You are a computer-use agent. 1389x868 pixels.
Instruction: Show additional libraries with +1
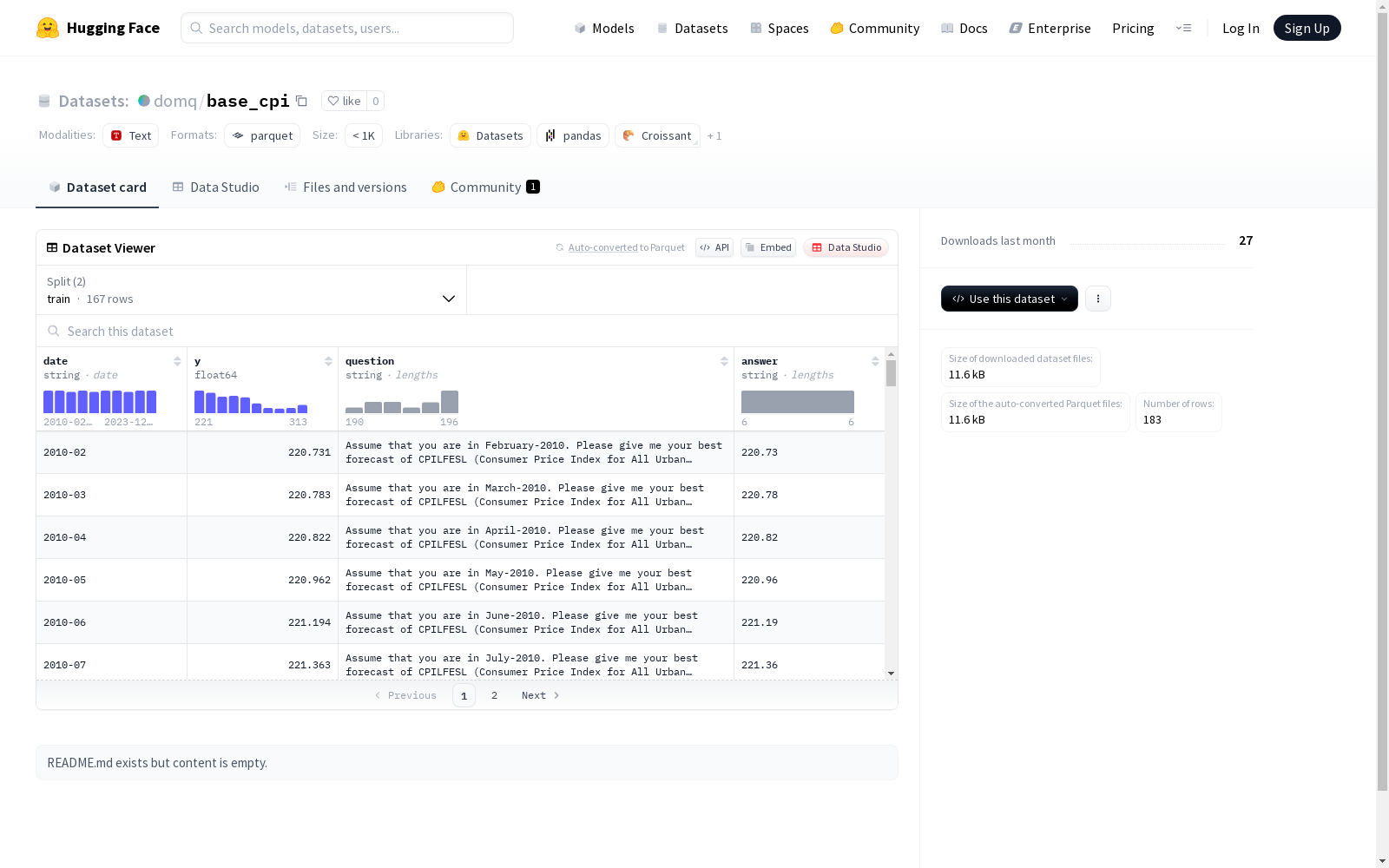pos(714,135)
